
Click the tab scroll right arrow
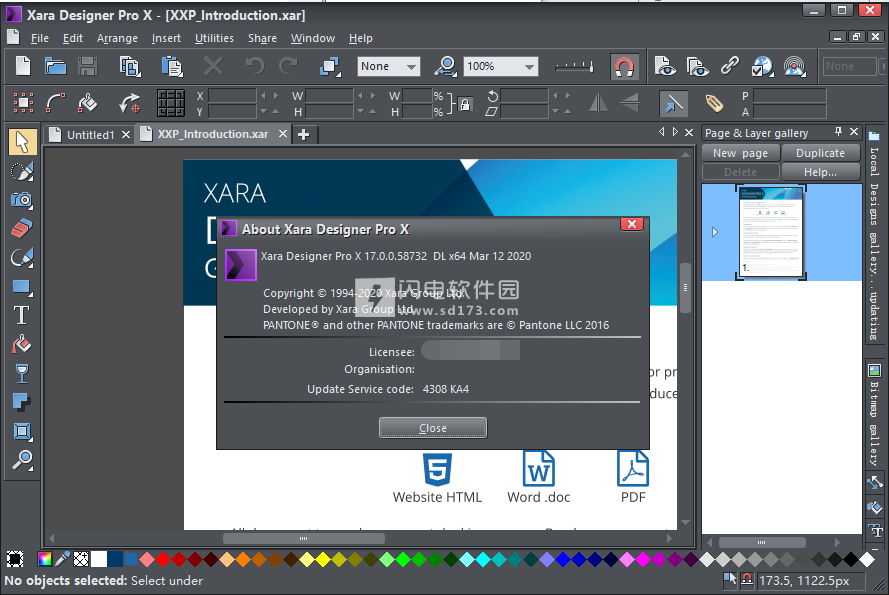675,132
